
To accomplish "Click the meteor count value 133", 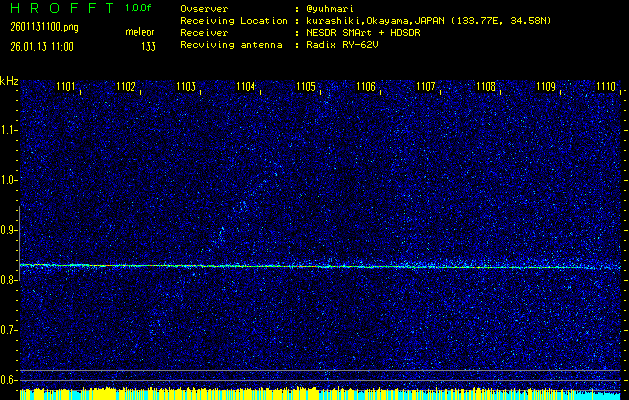I will [x=148, y=46].
